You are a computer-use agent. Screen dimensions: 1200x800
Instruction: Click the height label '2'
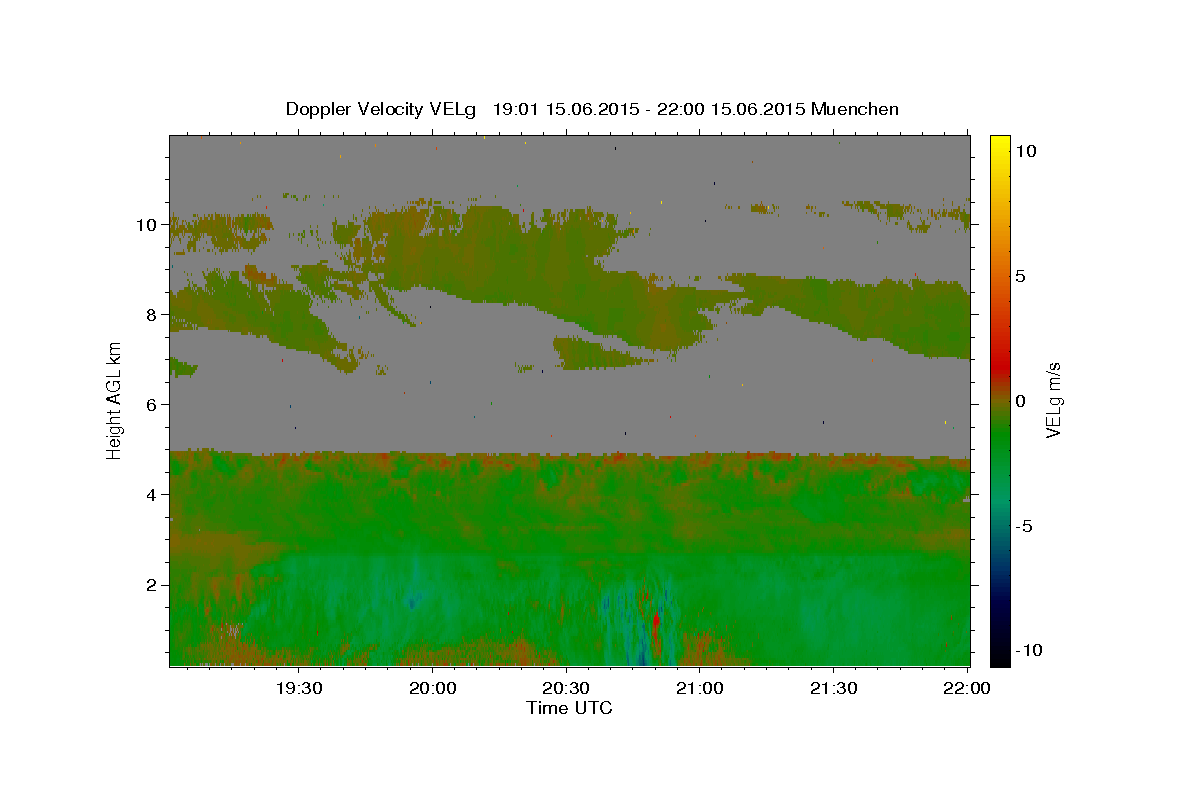pos(154,585)
